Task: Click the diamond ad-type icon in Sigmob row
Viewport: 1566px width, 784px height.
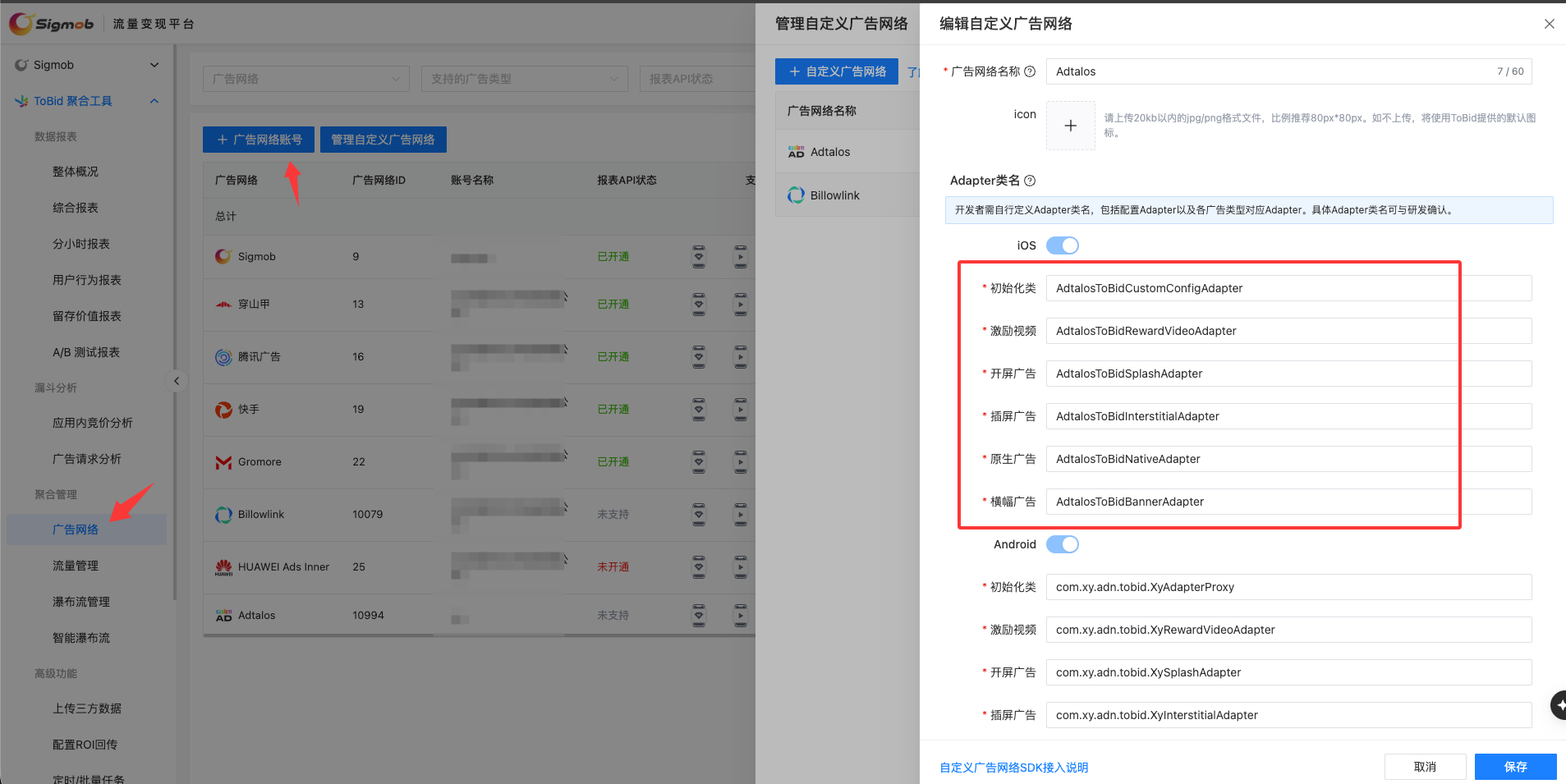Action: pyautogui.click(x=699, y=257)
